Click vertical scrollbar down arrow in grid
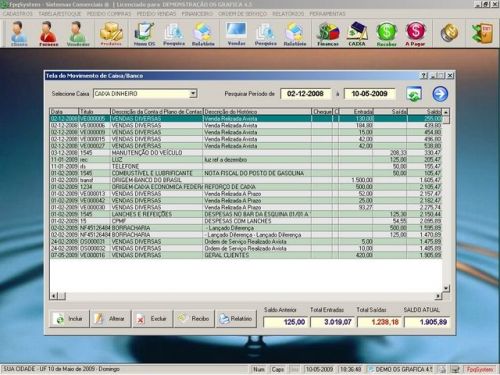Screen dimensions: 500x375 (446, 288)
